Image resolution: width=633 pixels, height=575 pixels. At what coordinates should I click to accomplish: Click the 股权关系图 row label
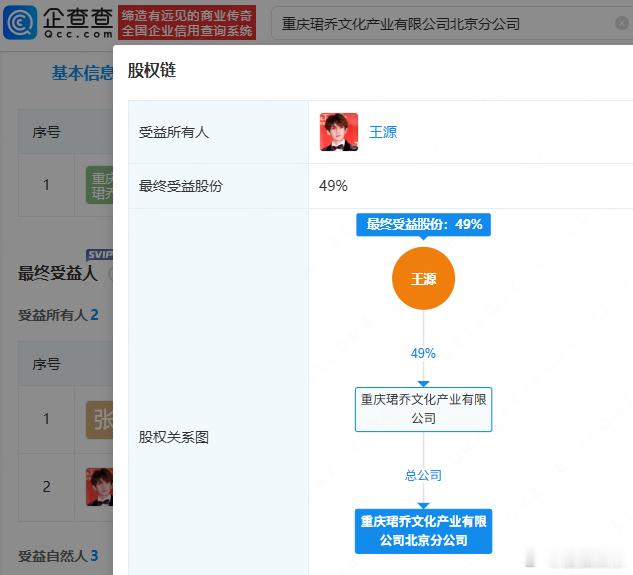coord(174,437)
